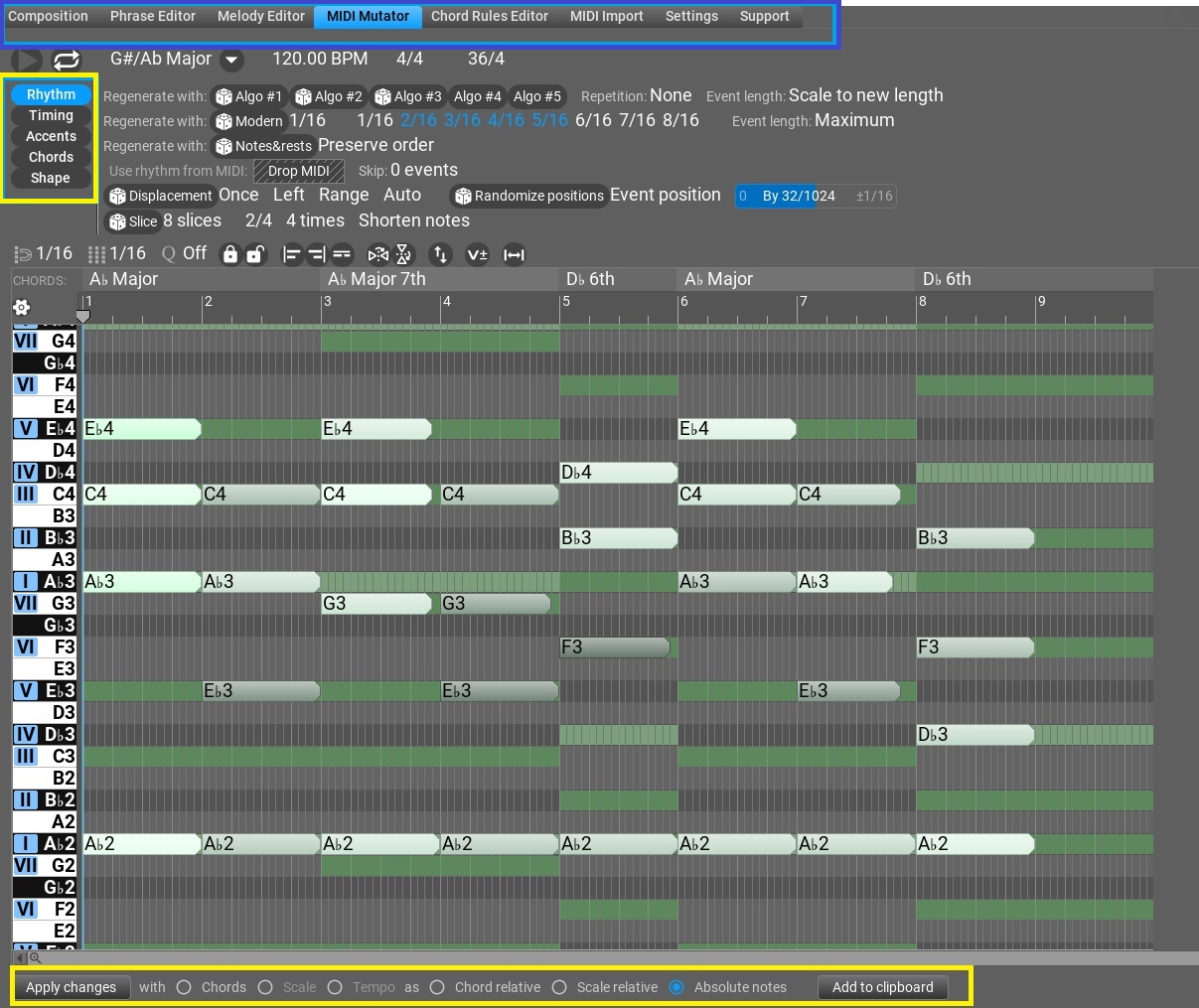Click the flip horizontally icon

(x=377, y=254)
